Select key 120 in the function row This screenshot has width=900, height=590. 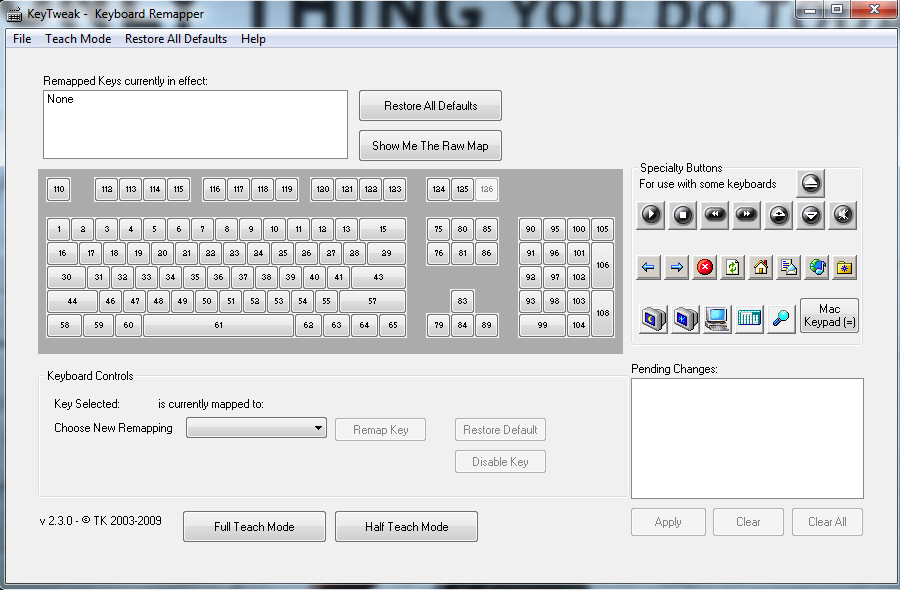(323, 189)
